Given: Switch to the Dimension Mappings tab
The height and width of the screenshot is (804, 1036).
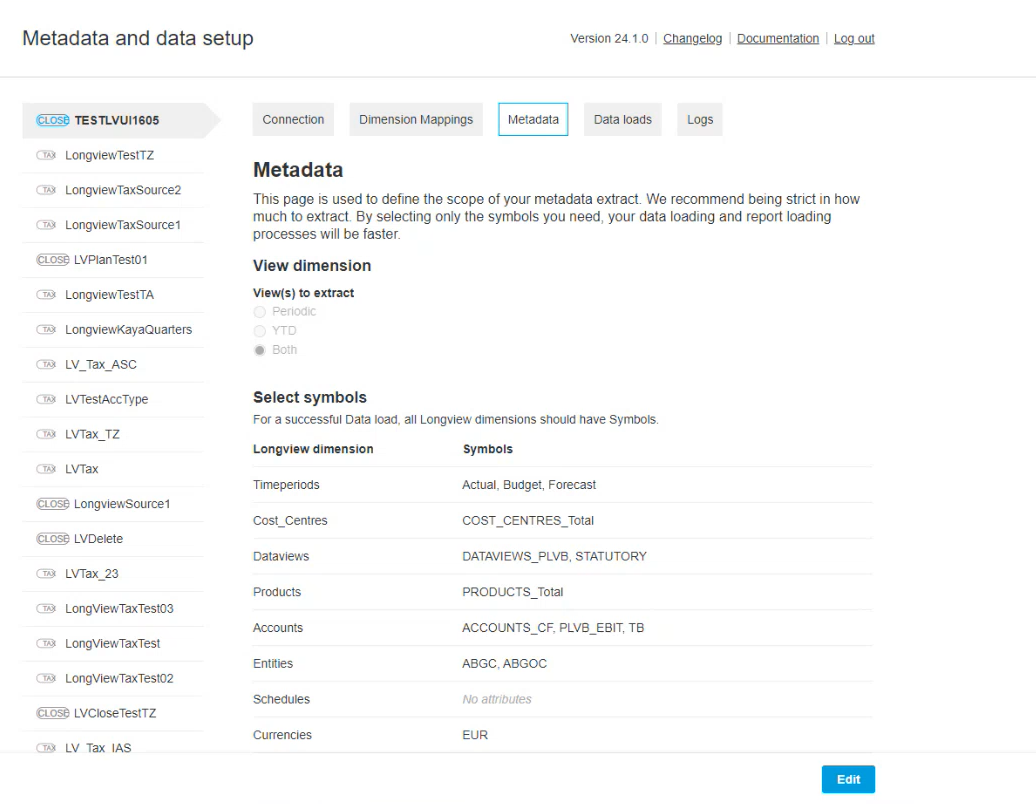Looking at the screenshot, I should [416, 119].
